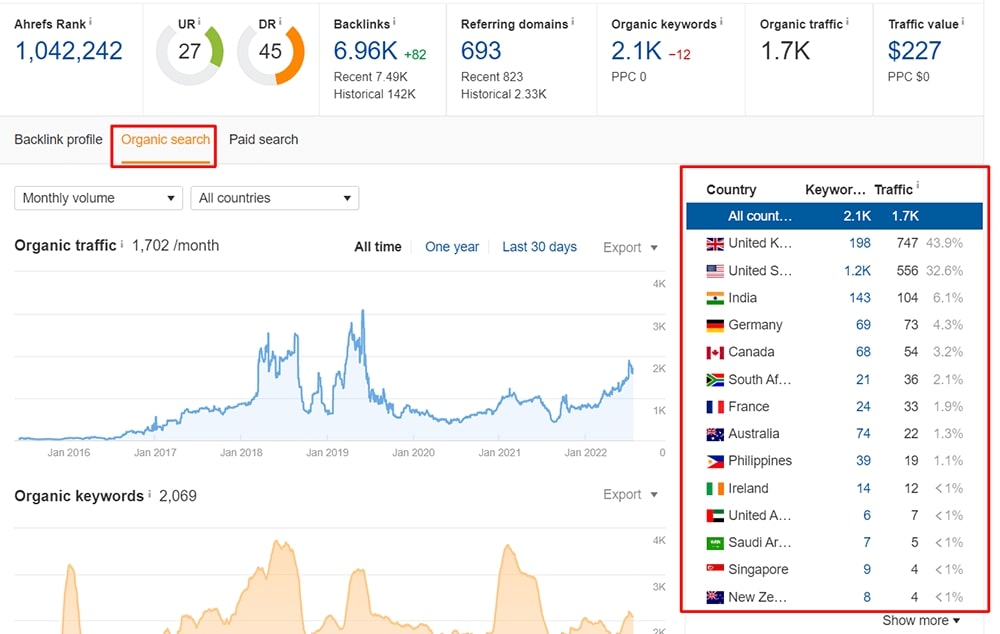This screenshot has height=634, width=1000.
Task: Open Australia 74 keywords link
Action: pos(863,434)
